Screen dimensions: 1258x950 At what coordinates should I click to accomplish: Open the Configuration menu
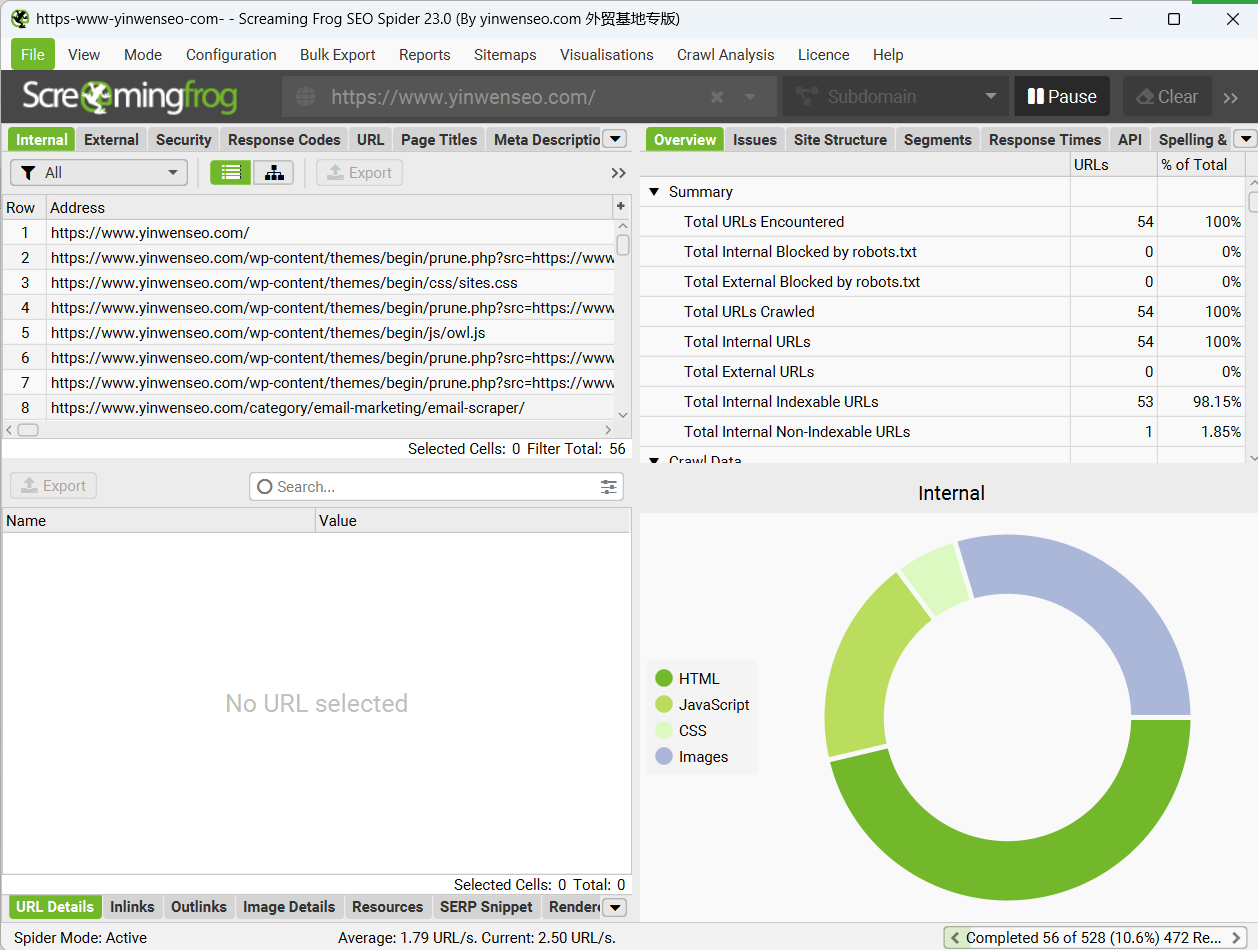pyautogui.click(x=231, y=55)
